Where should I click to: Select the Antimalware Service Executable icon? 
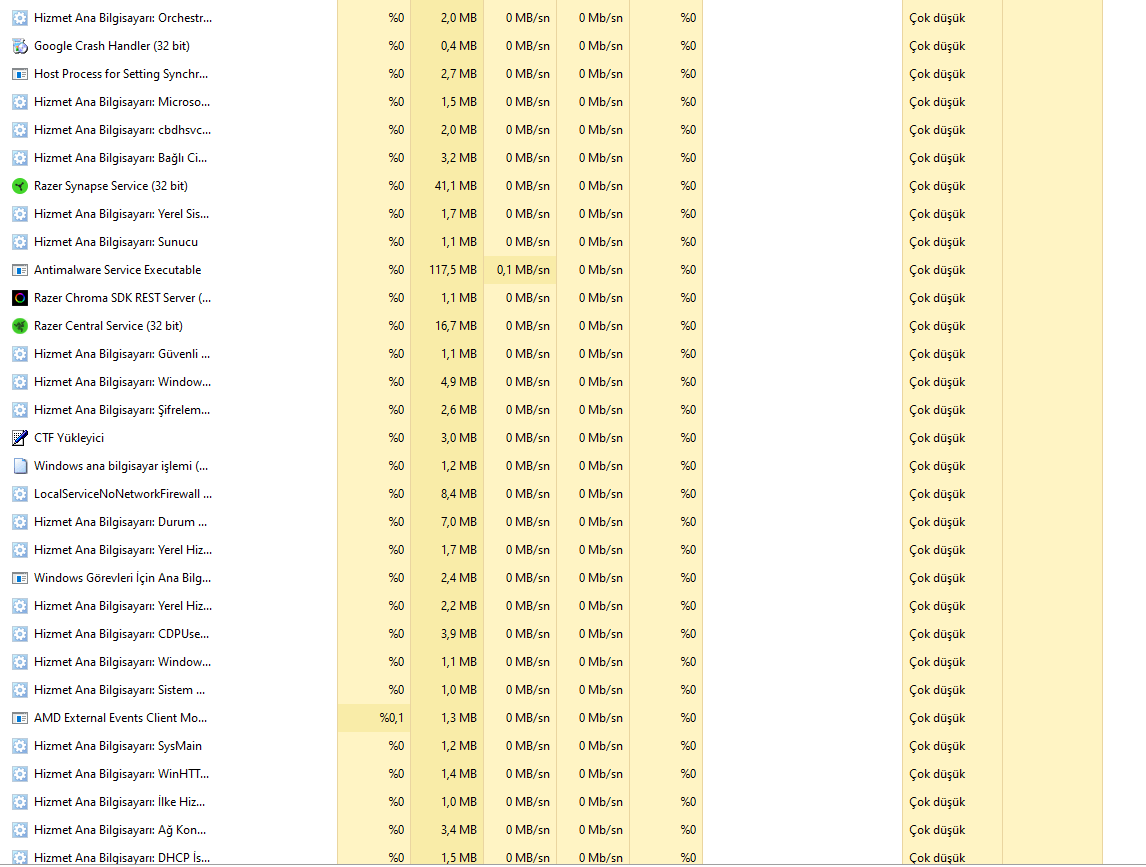pyautogui.click(x=20, y=270)
